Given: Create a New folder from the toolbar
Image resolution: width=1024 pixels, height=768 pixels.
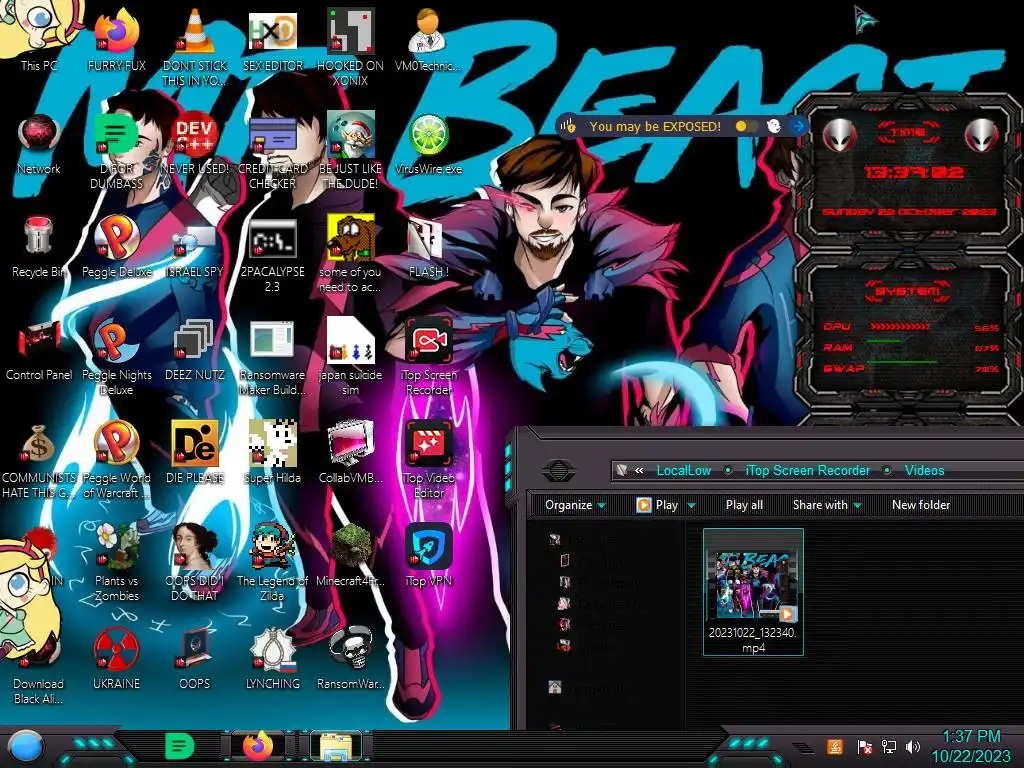Looking at the screenshot, I should (921, 505).
